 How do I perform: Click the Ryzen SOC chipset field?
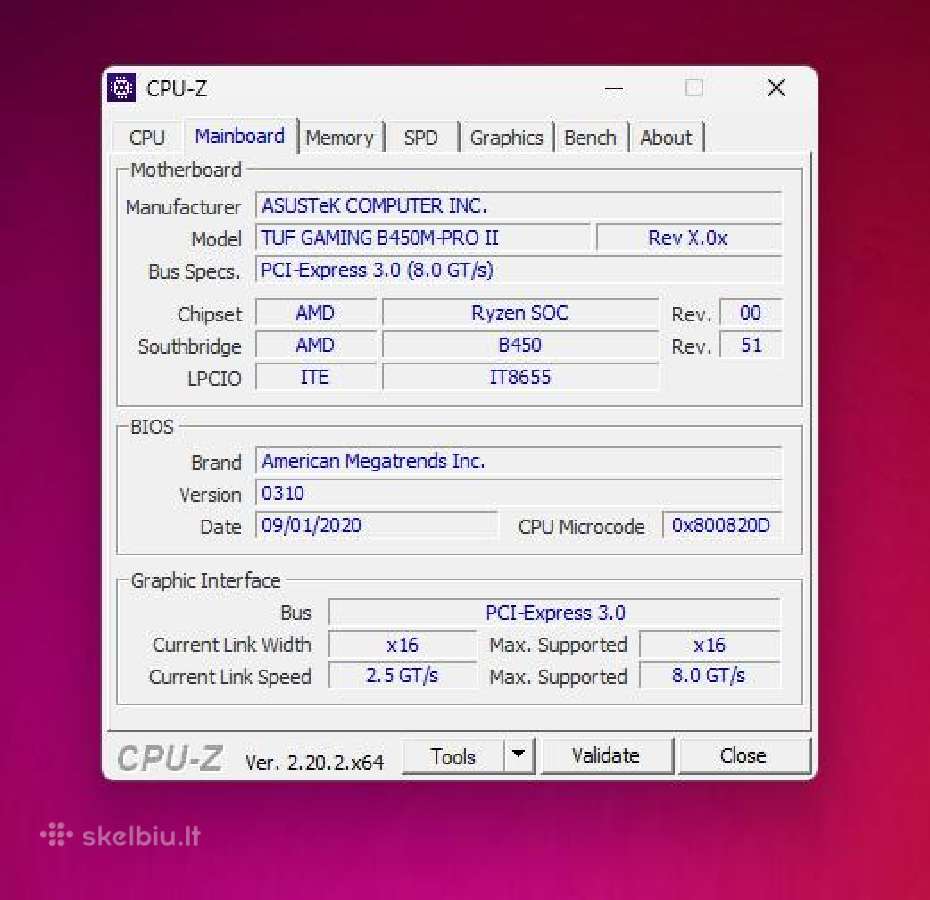tap(520, 313)
